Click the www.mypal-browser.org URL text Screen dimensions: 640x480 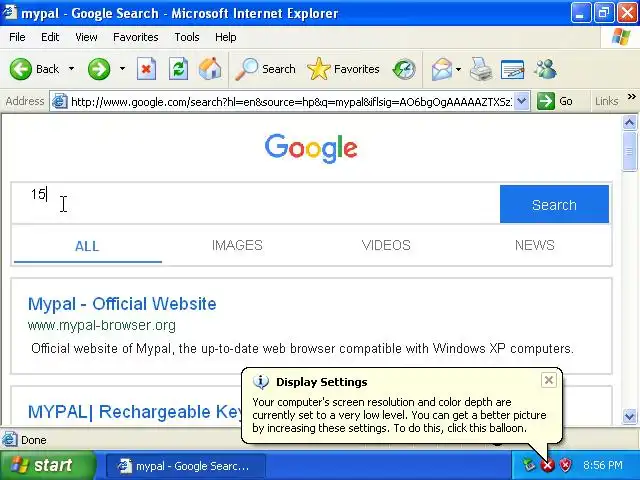pyautogui.click(x=102, y=326)
